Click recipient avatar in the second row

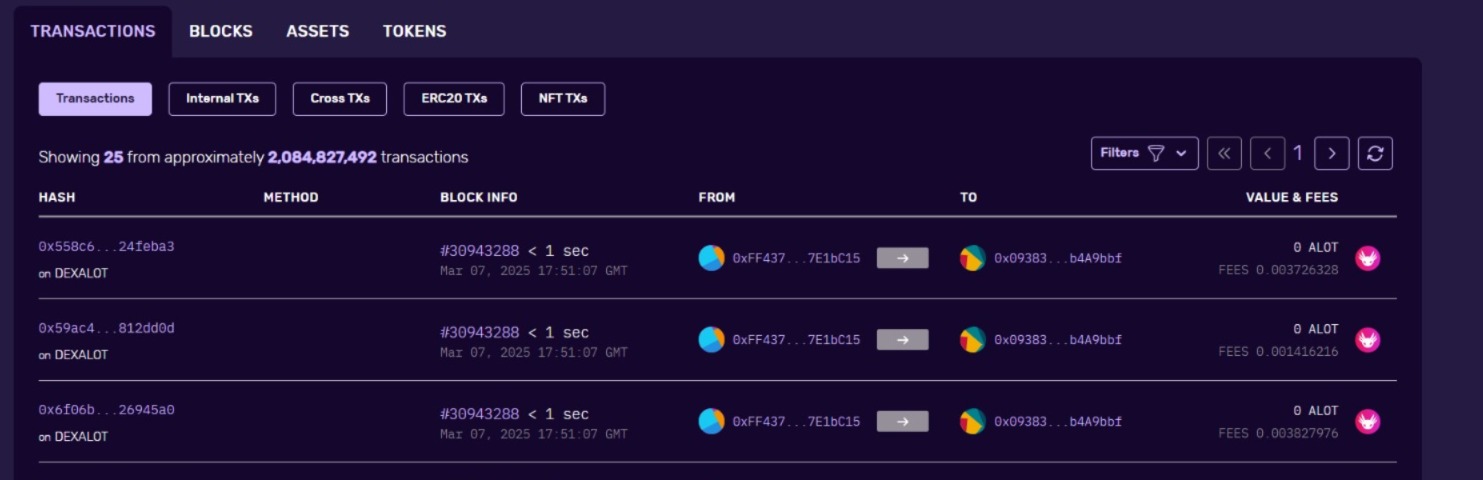point(972,340)
